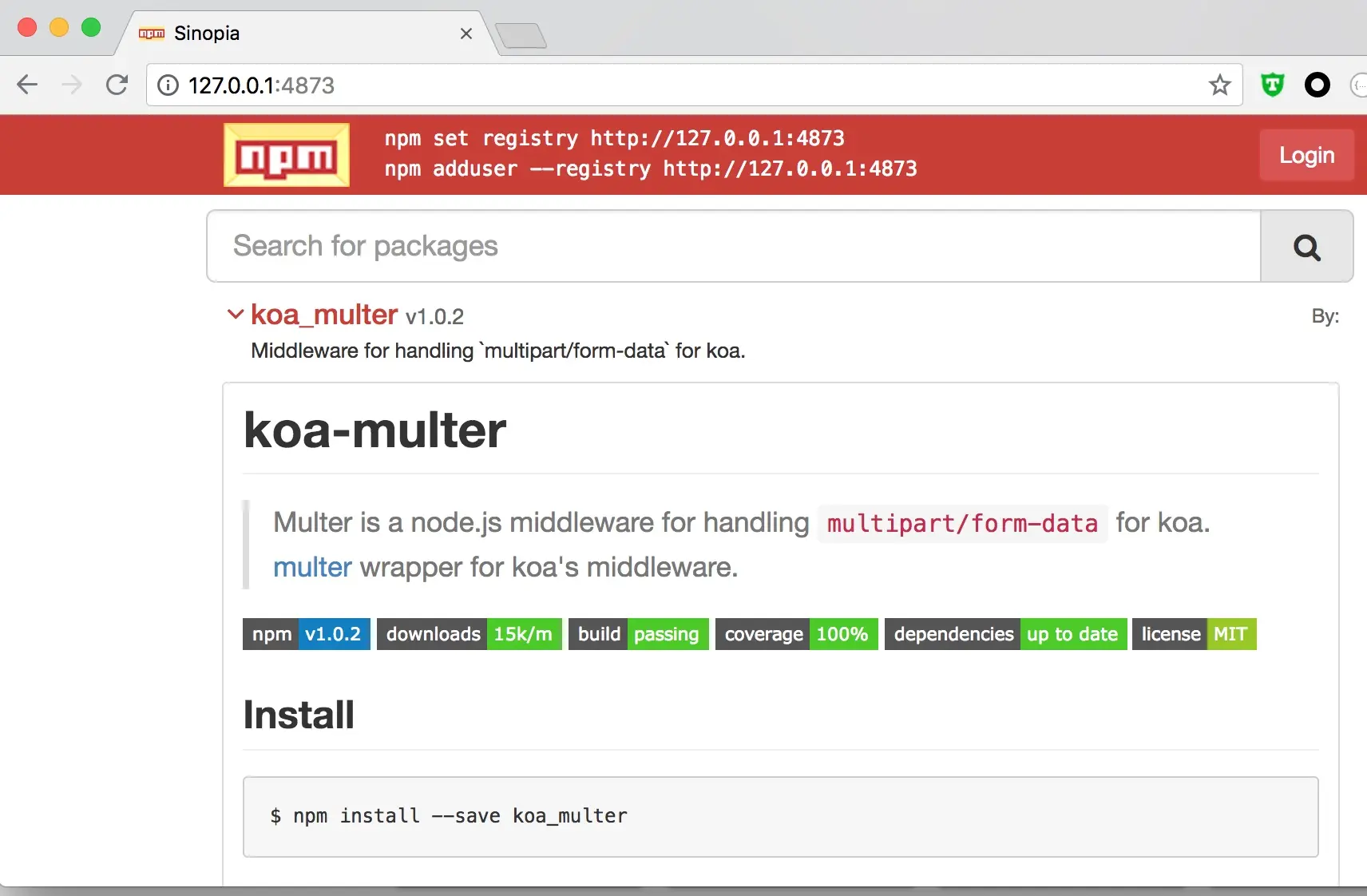The image size is (1367, 896).
Task: Close the Sinopia tab
Action: coord(466,34)
